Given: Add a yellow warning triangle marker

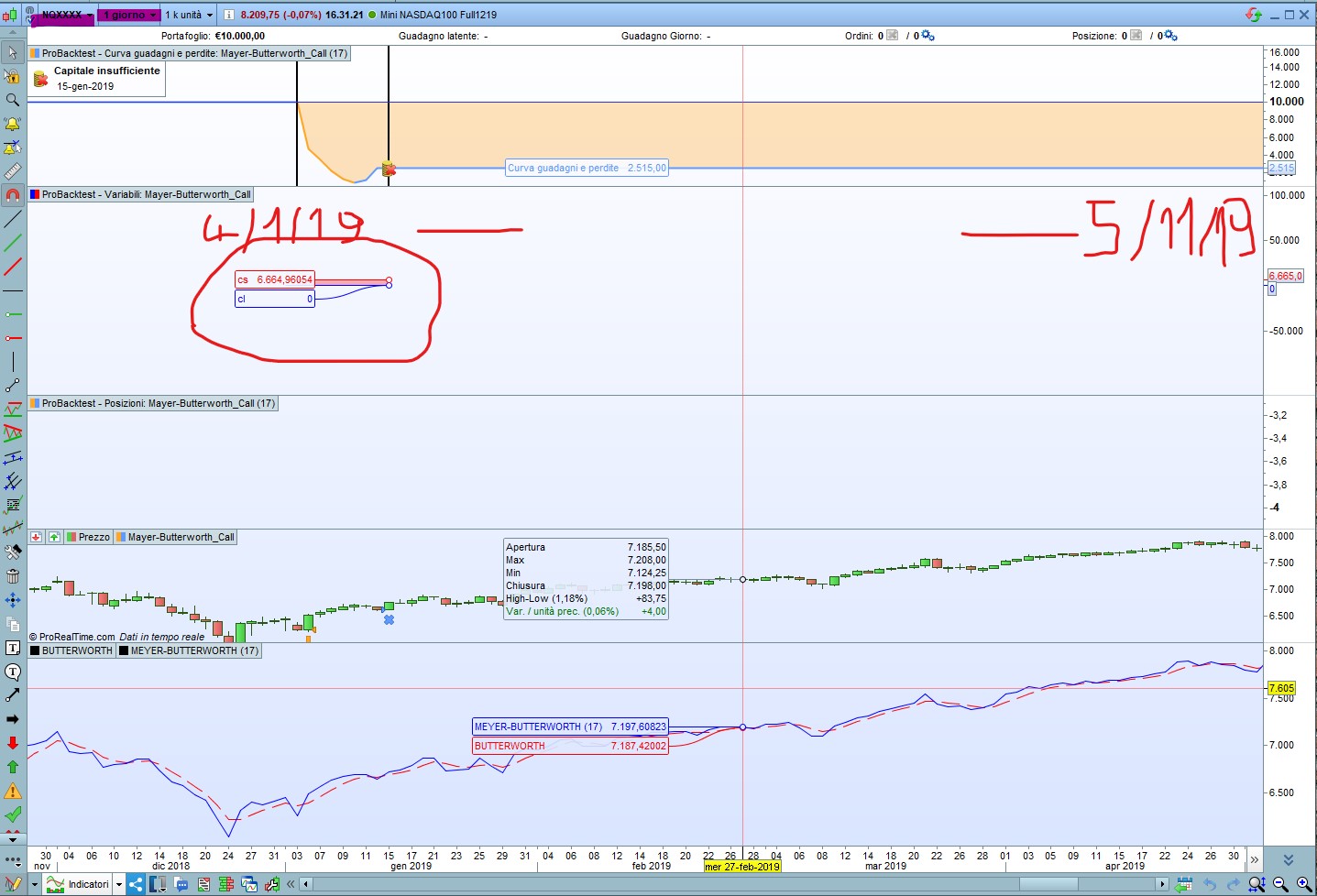Looking at the screenshot, I should coord(13,791).
